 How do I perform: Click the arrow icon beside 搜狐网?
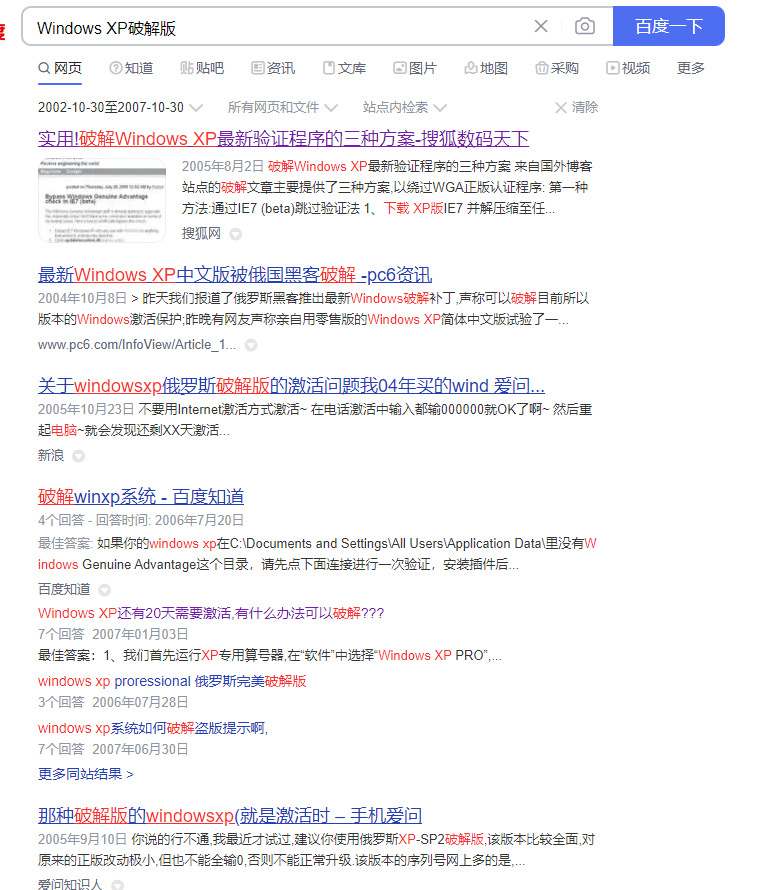point(236,234)
